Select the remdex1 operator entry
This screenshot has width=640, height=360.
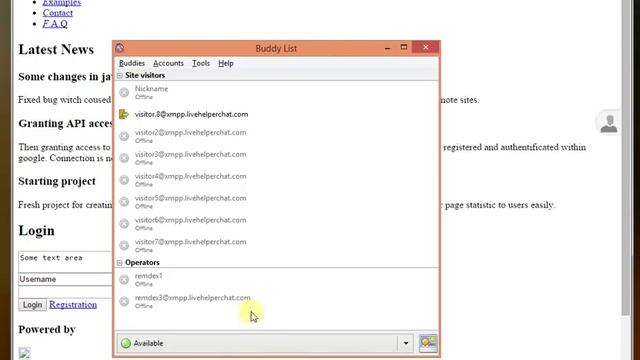point(277,280)
